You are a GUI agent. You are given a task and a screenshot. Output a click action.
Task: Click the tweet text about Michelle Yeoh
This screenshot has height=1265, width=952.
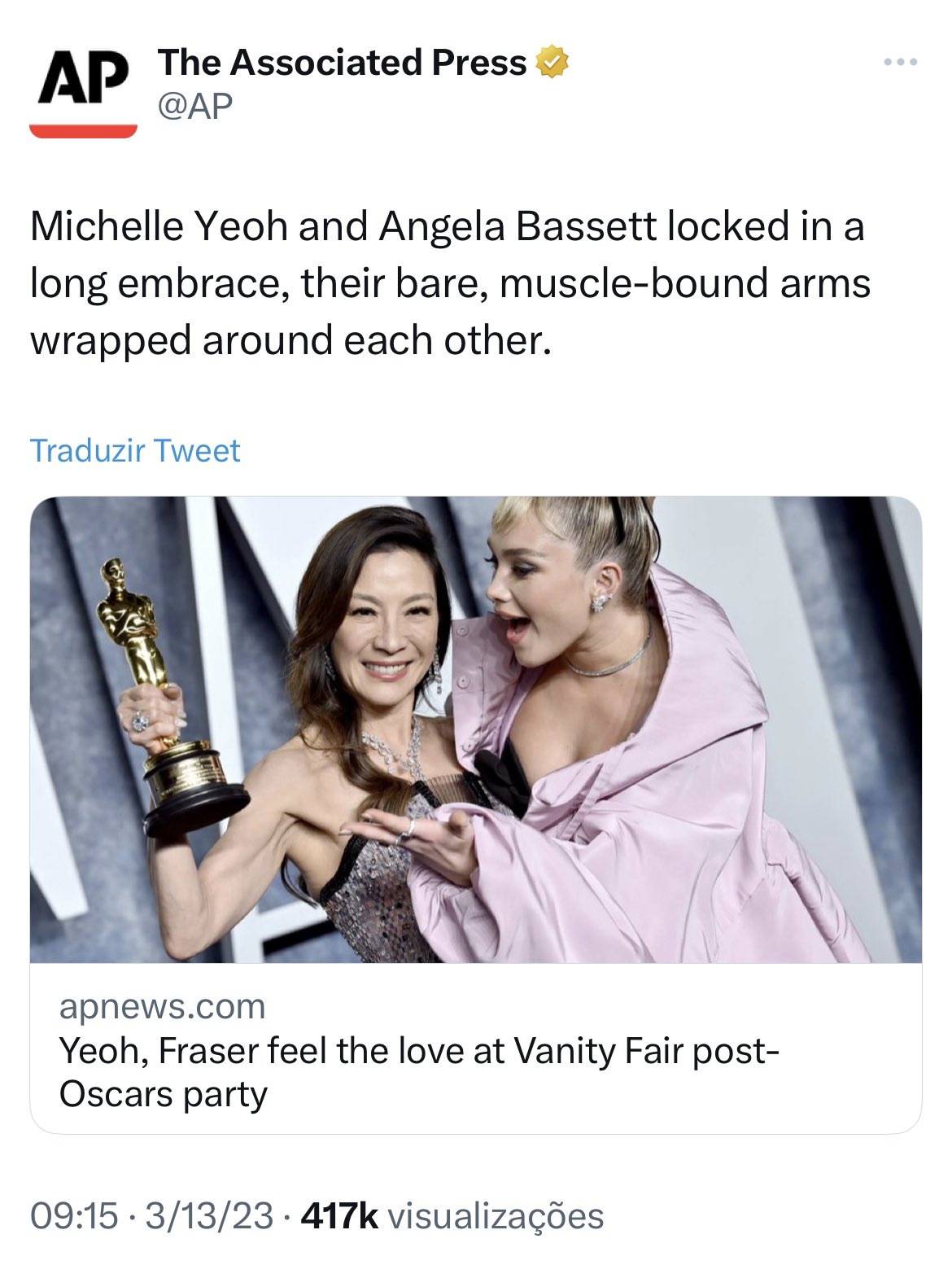(450, 283)
